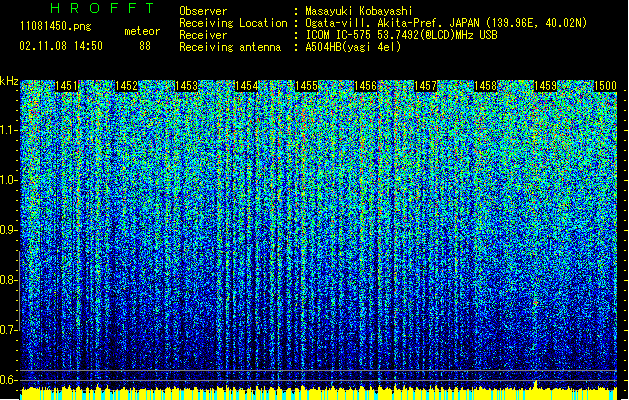Click observer name Masayuki Kobayashi
This screenshot has height=400, width=629.
coord(358,11)
